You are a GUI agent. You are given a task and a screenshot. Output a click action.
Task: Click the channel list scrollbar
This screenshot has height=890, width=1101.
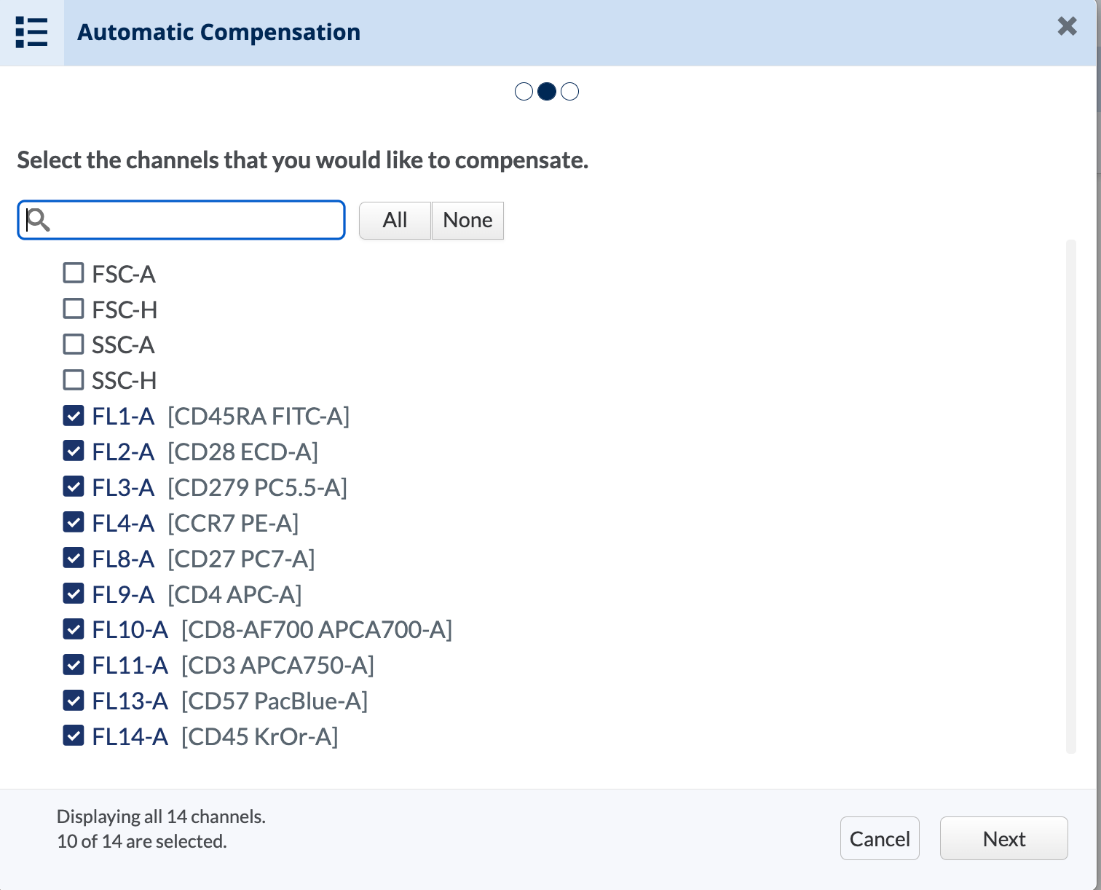pos(1071,496)
